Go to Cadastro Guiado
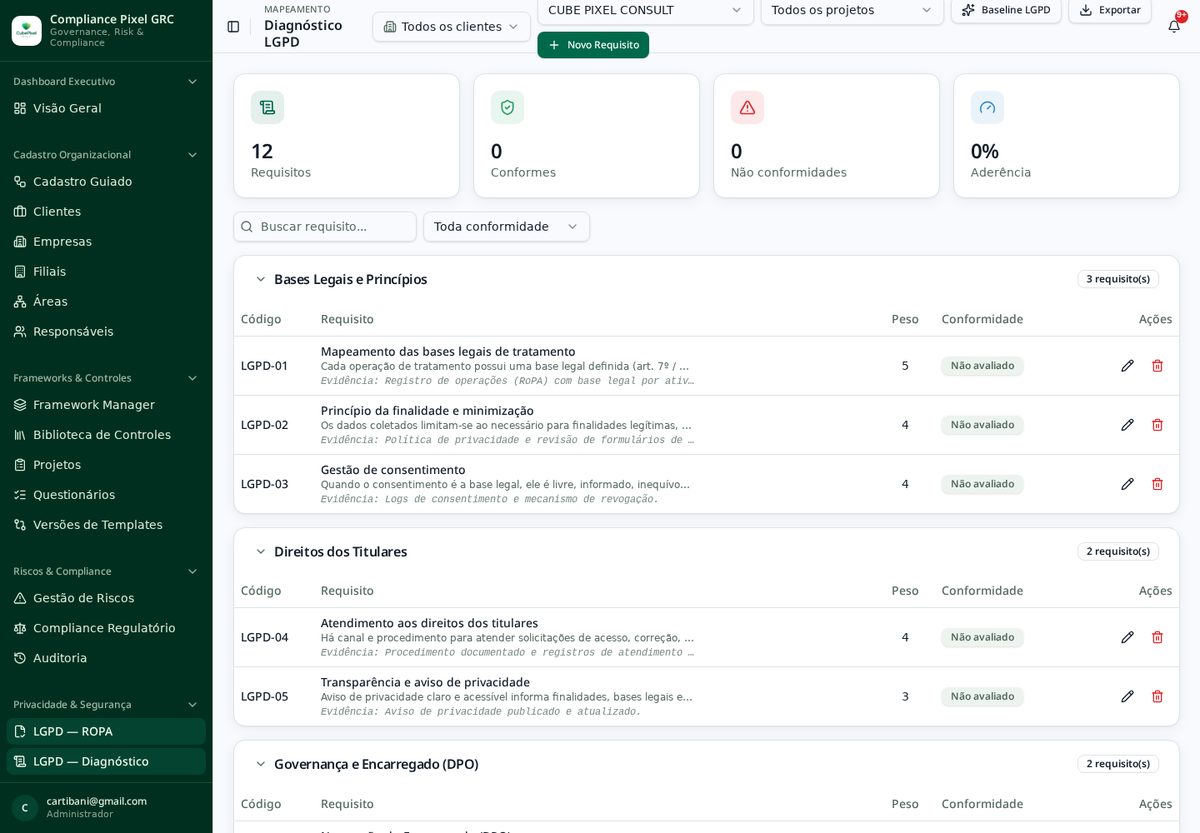Viewport: 1200px width, 833px height. 106,182
